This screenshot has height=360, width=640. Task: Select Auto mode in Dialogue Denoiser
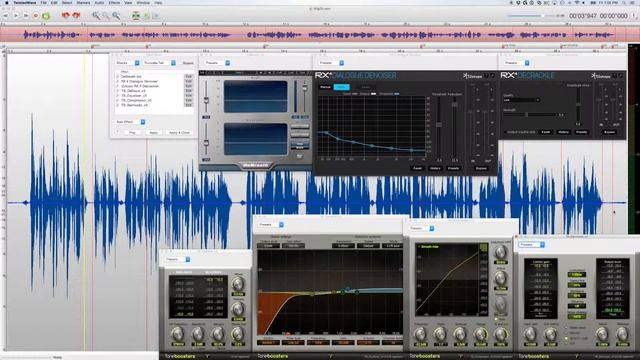pos(341,87)
